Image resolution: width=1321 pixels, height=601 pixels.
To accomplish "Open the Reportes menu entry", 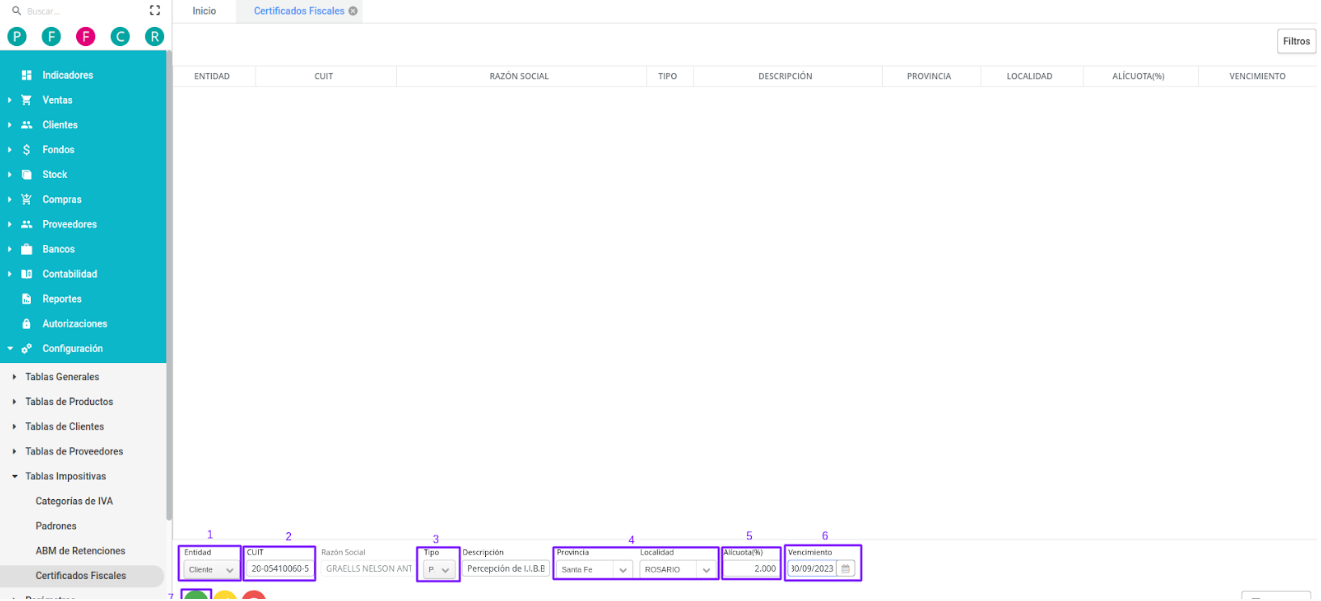I will click(x=62, y=299).
